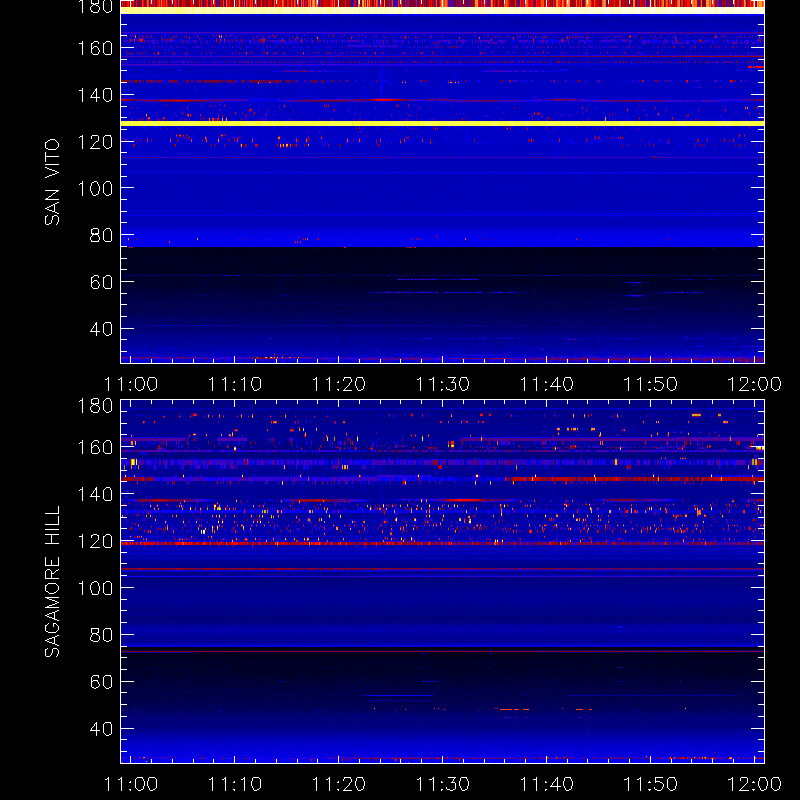This screenshot has height=800, width=800.
Task: Select the 140 label on the San Vito axis
Action: (x=95, y=95)
